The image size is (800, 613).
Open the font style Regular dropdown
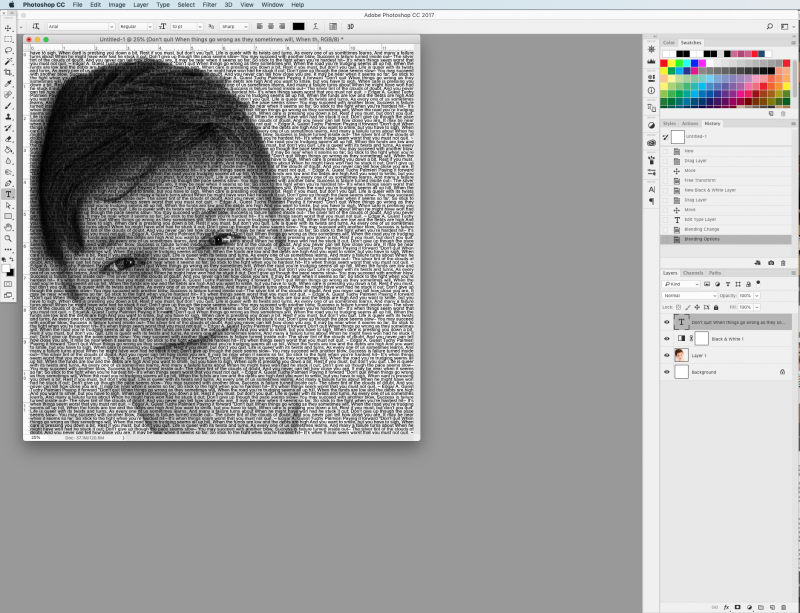click(136, 27)
